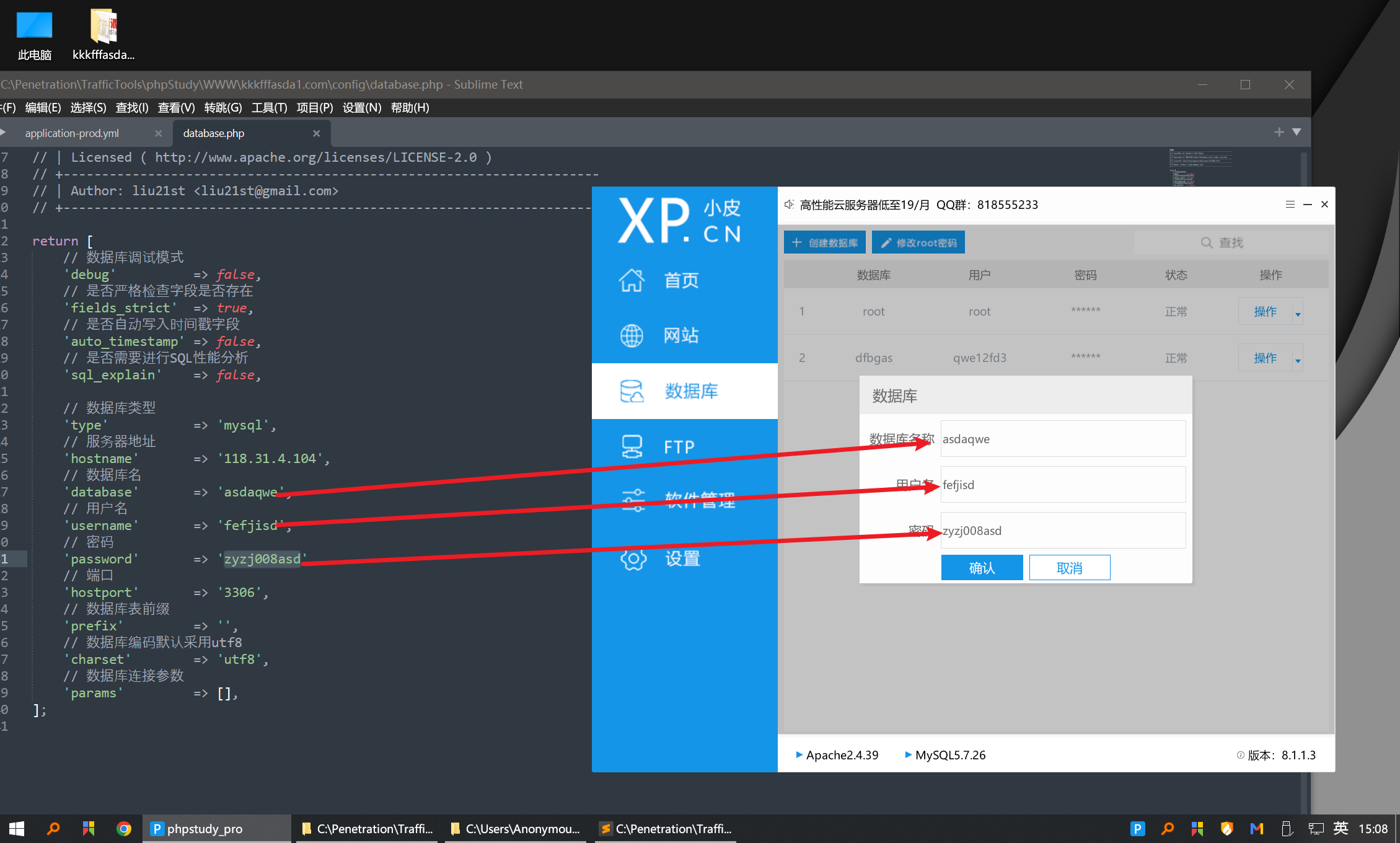Click the 版本 8.1.1.3 version info

1277,755
